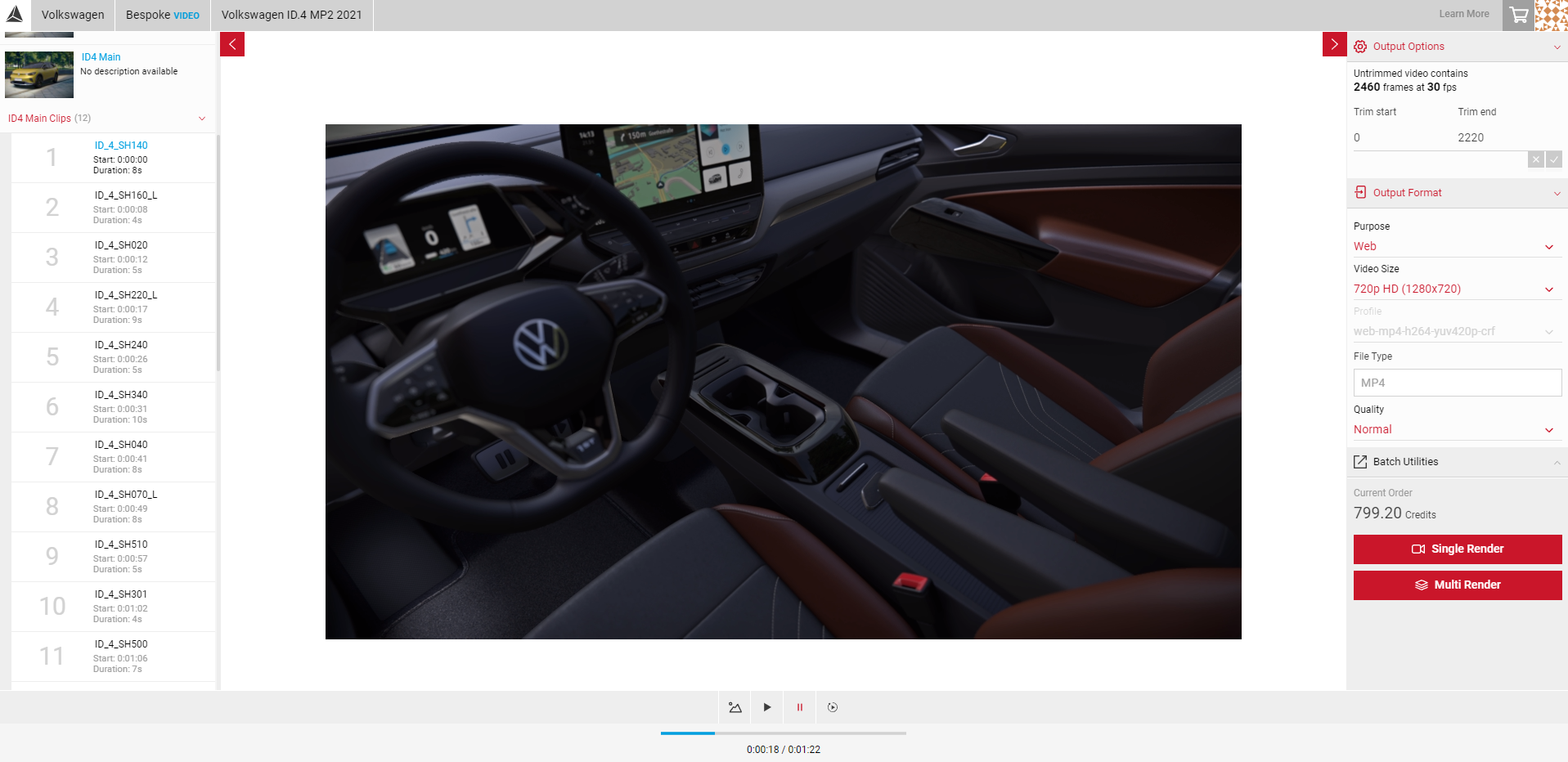
Task: Open the user avatar profile
Action: click(1552, 16)
